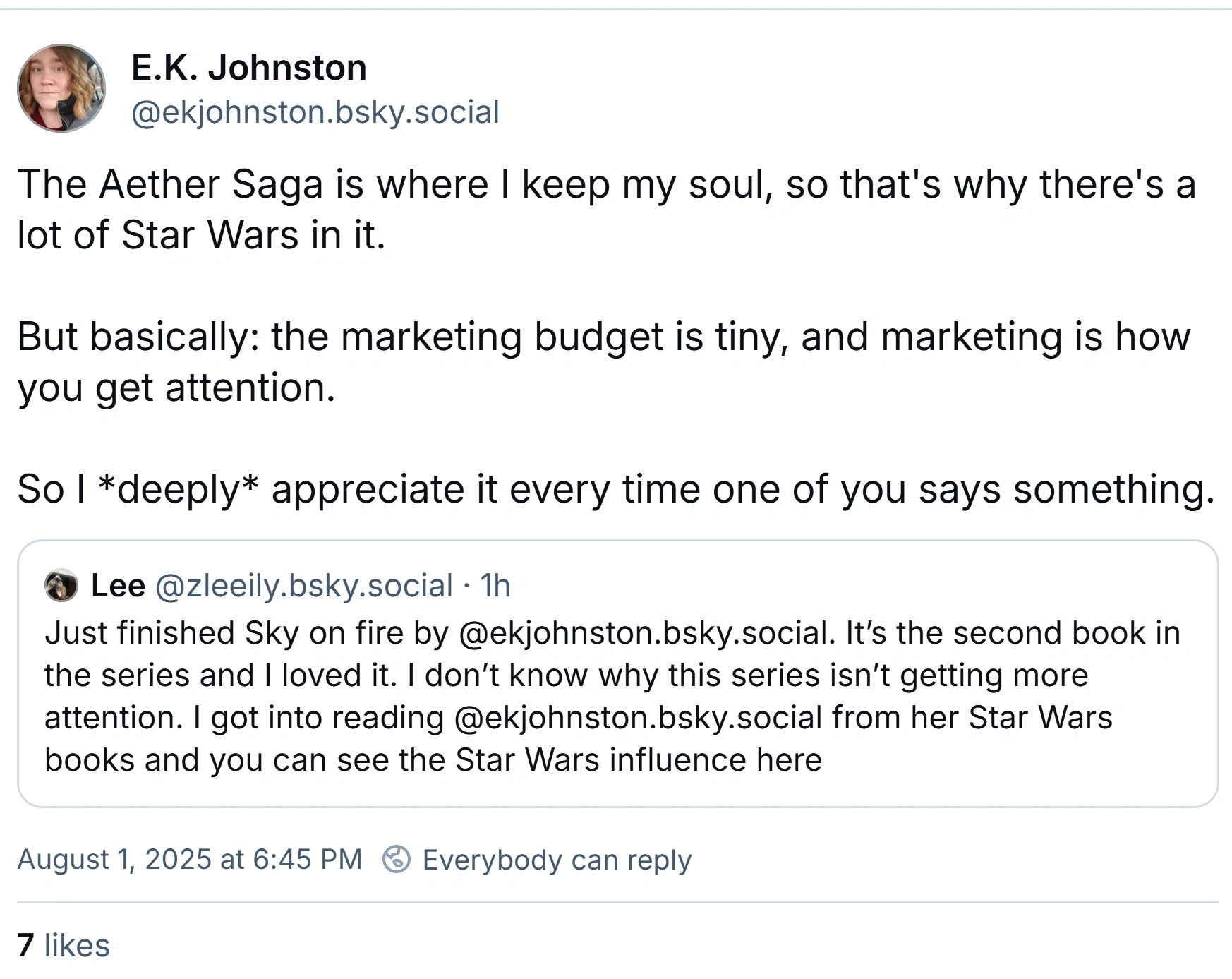The height and width of the screenshot is (979, 1232).
Task: Open the 'Everybody can reply' setting label
Action: click(x=557, y=860)
